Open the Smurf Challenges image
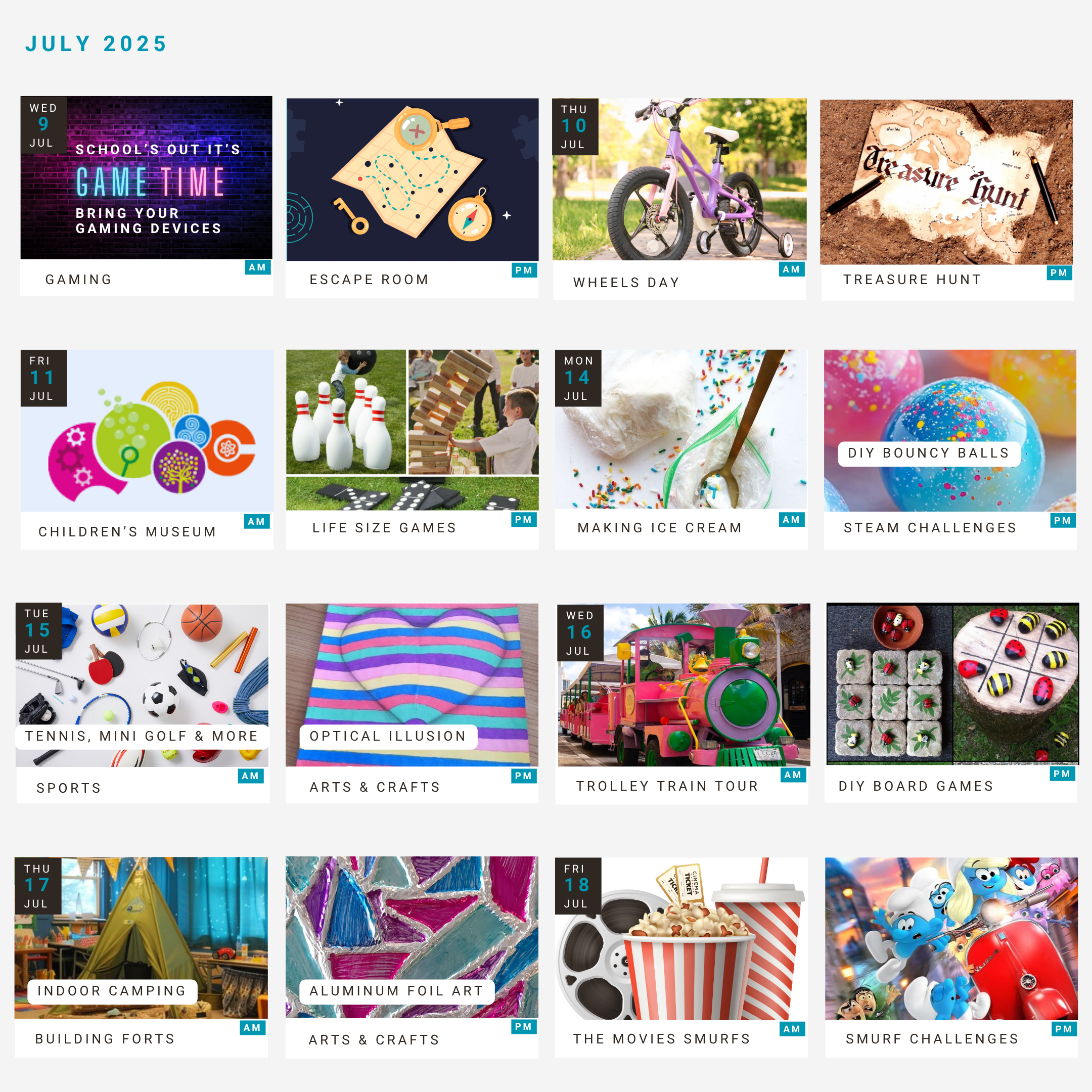Screen dimensions: 1092x1092 [952, 939]
